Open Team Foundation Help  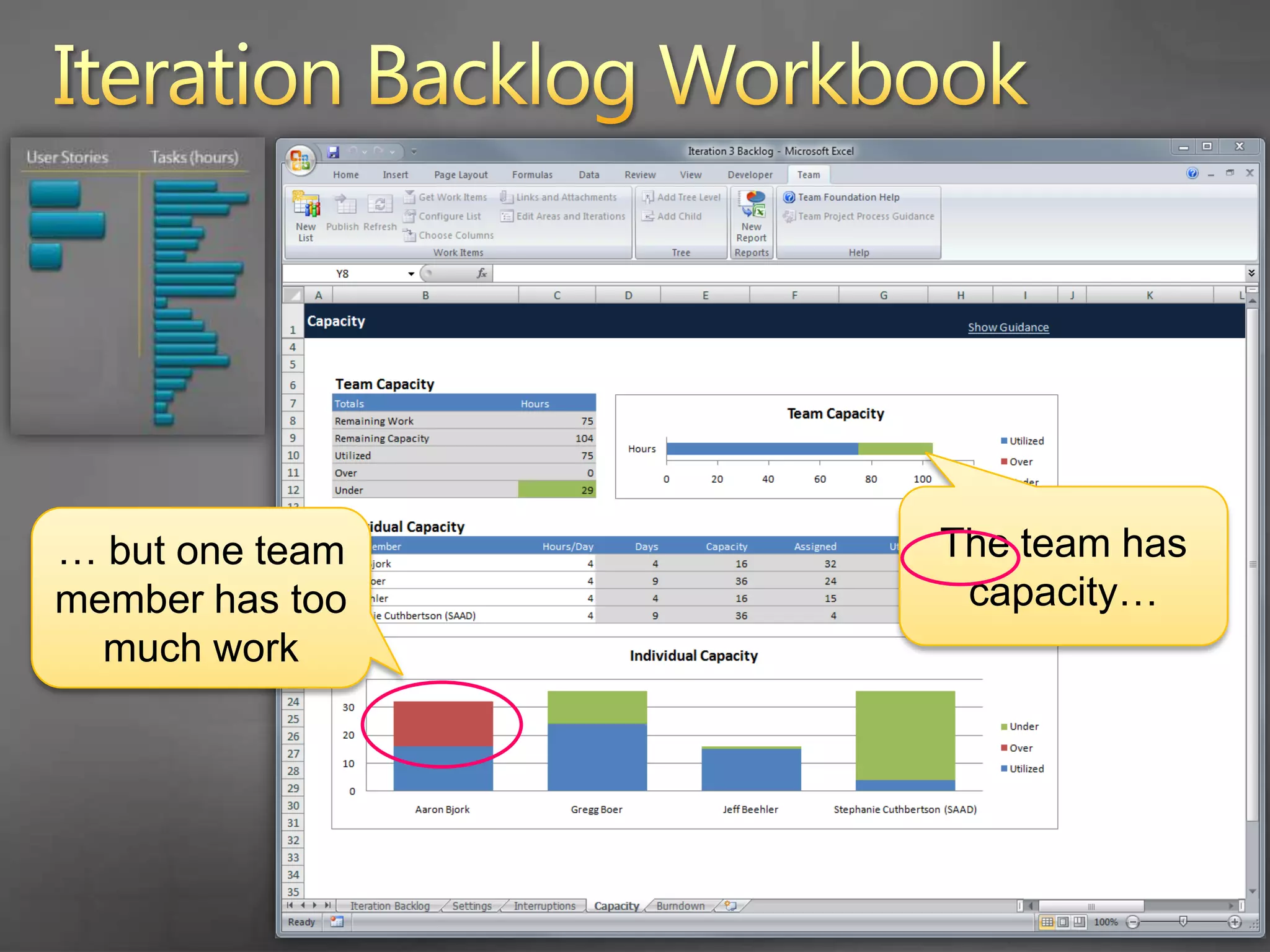pos(841,197)
